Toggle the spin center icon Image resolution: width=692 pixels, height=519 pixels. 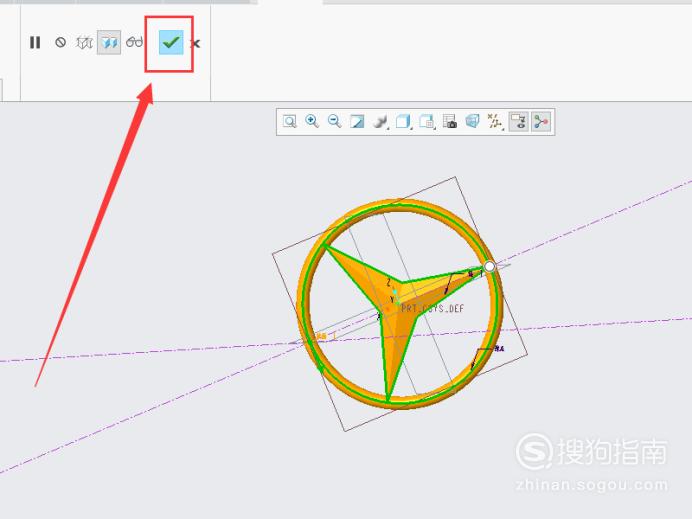[x=541, y=121]
